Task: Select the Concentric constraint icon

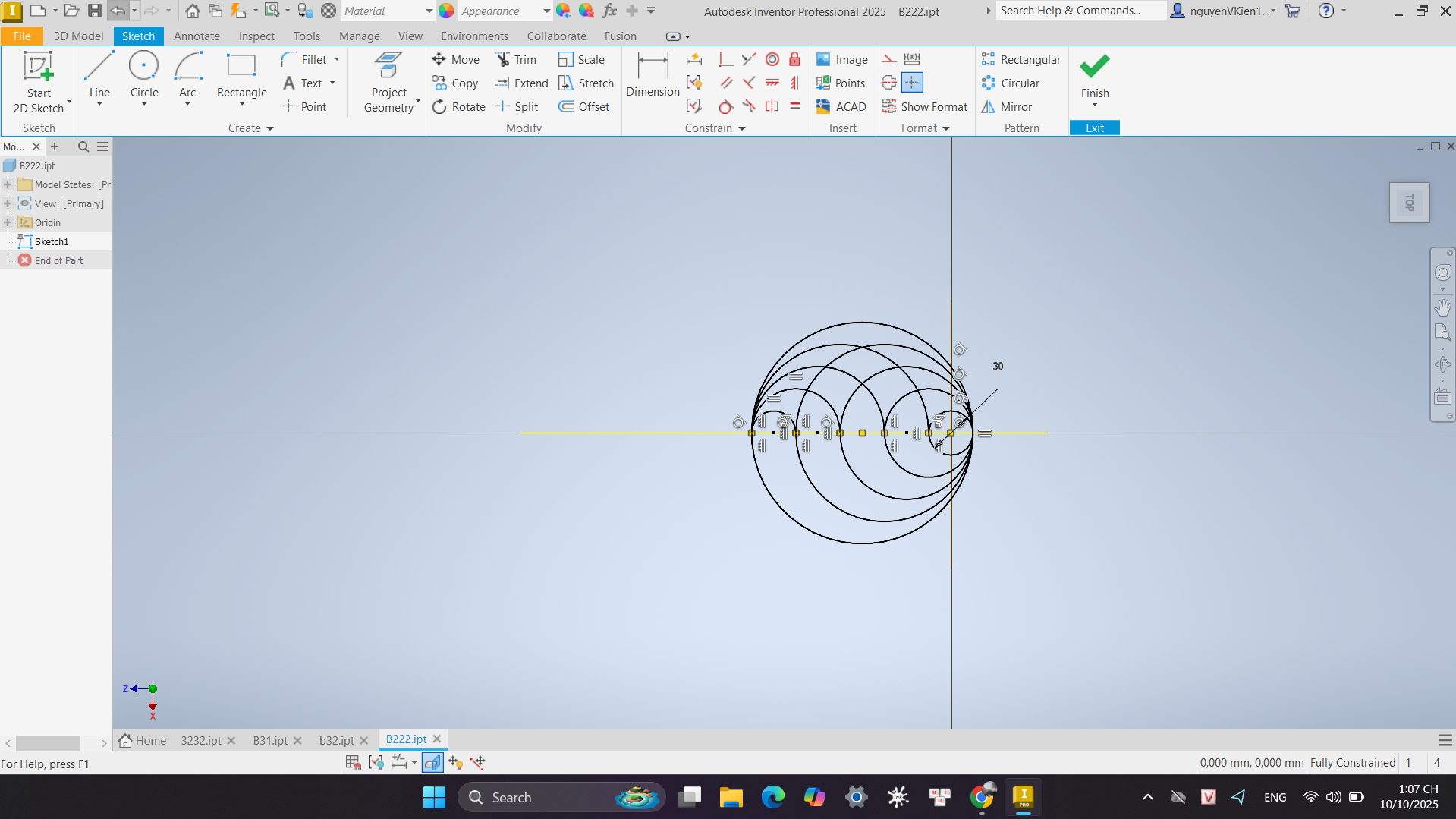Action: coord(772,59)
